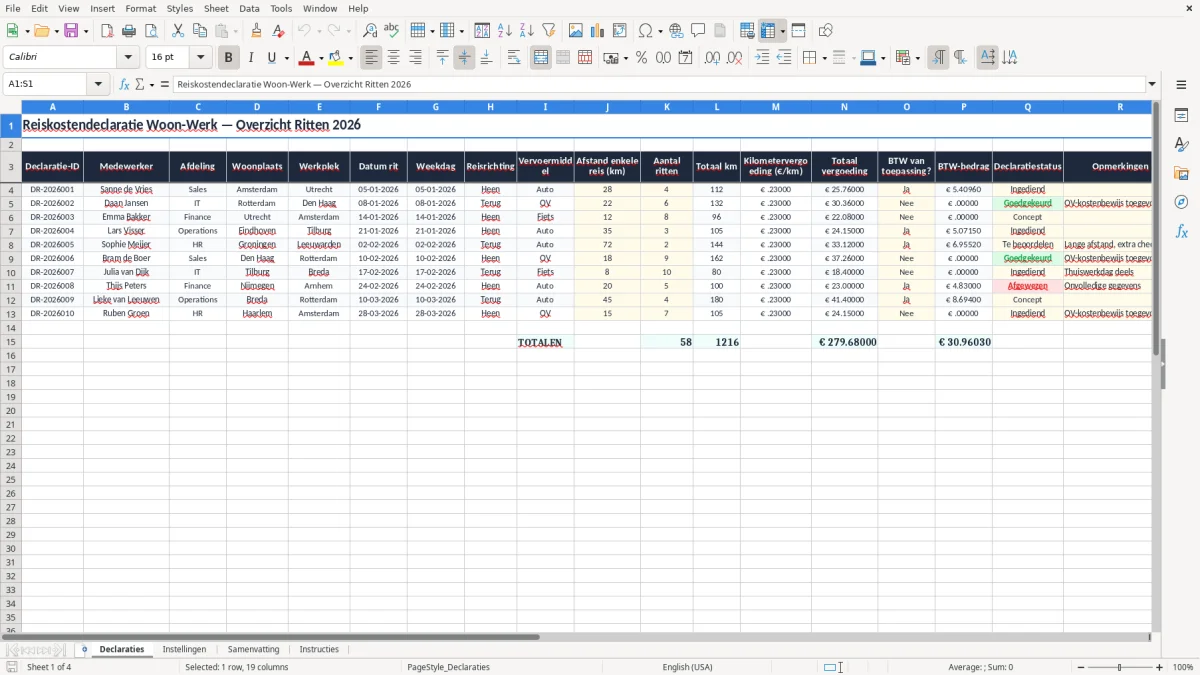Align text left

372,58
